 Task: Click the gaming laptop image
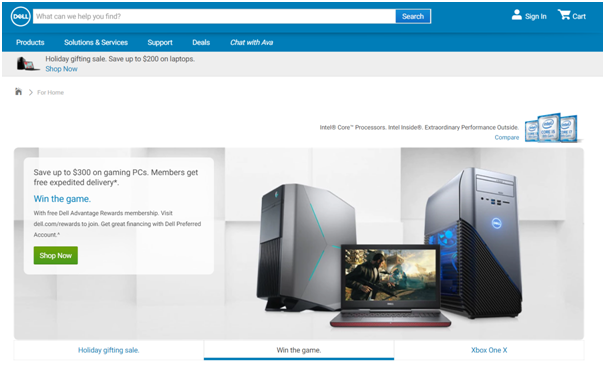pyautogui.click(x=390, y=286)
